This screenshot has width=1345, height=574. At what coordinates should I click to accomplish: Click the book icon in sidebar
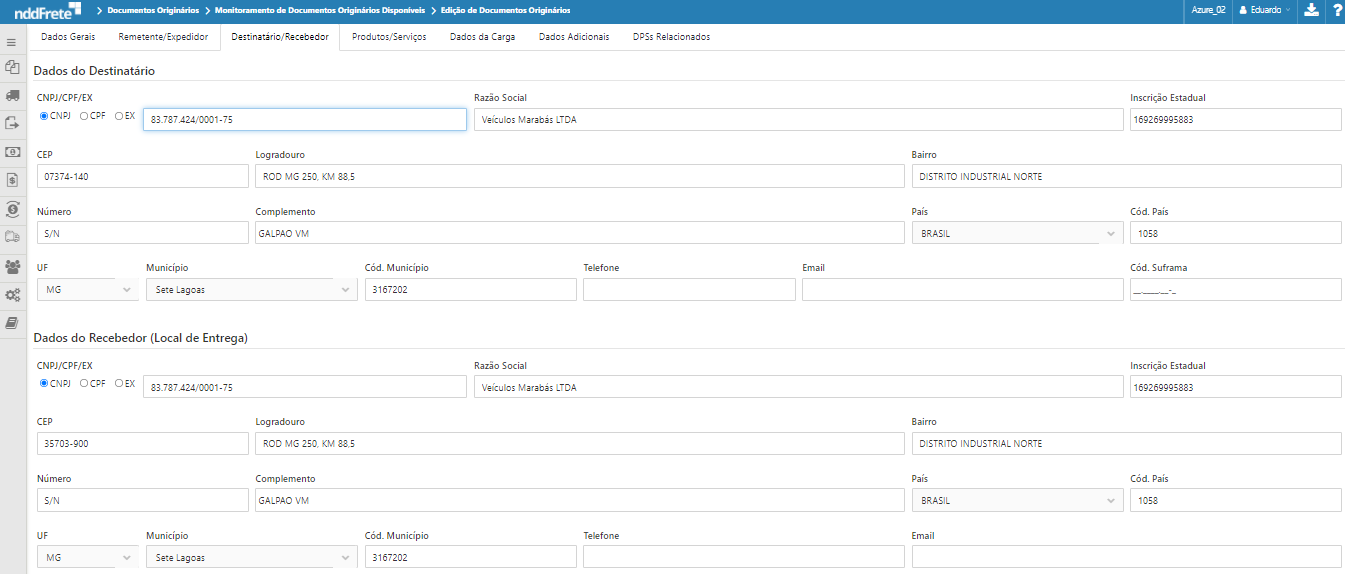point(12,323)
